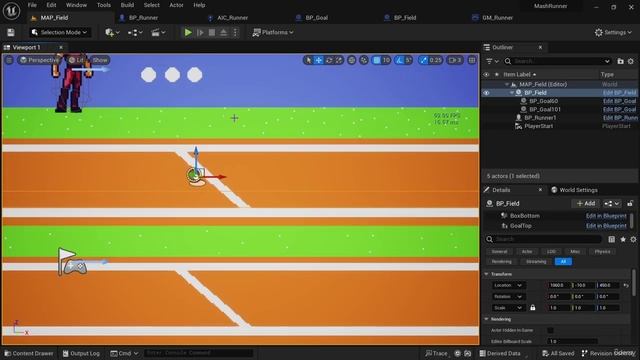Viewport: 640px width, 360px height.
Task: Check the Actor Hidden In Game checkbox
Action: [x=550, y=330]
